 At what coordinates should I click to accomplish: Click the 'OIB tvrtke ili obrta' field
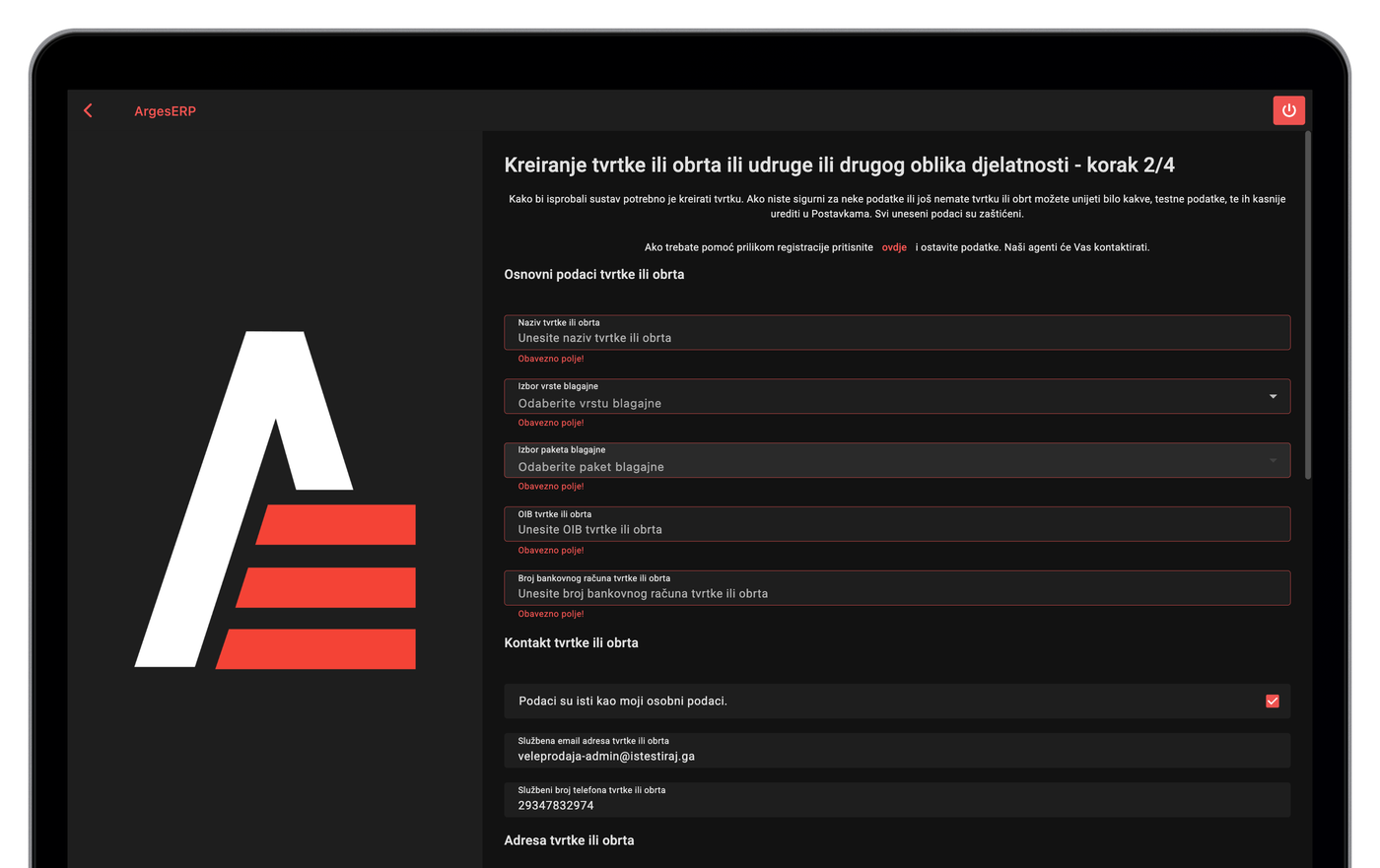tap(897, 524)
